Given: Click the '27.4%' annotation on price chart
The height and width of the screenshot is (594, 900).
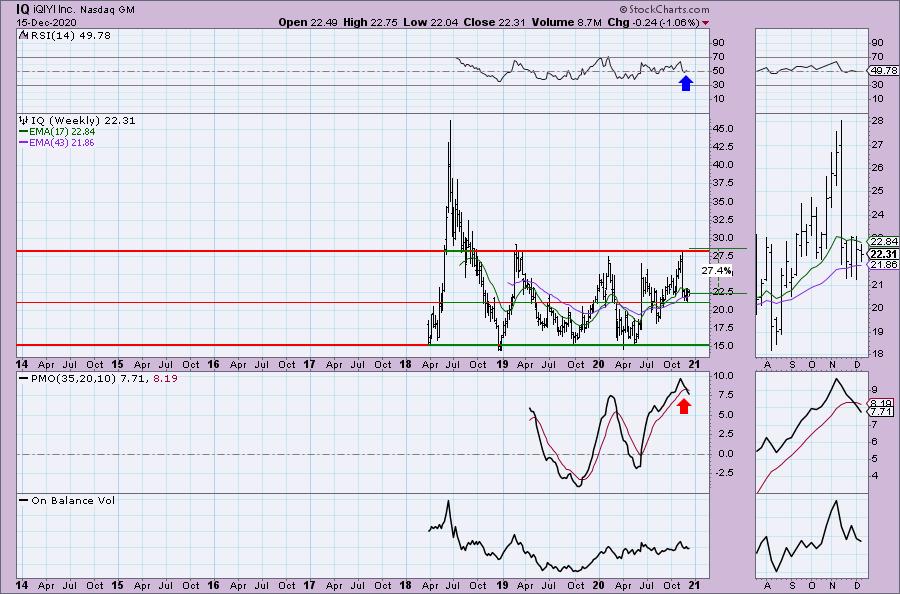Looking at the screenshot, I should (x=716, y=270).
